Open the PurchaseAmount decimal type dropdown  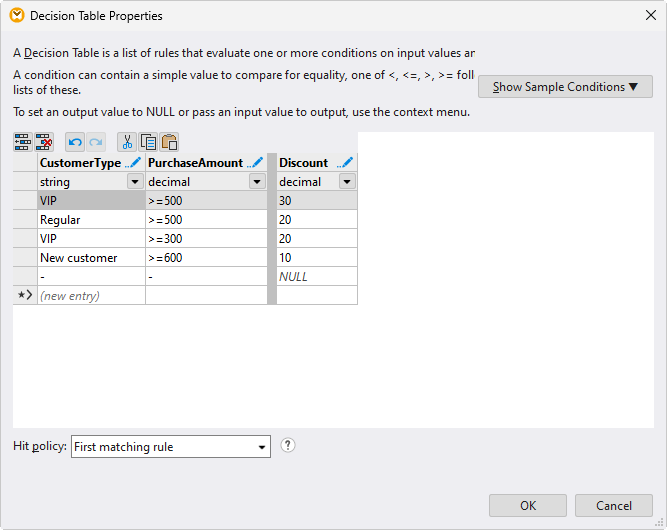[257, 182]
